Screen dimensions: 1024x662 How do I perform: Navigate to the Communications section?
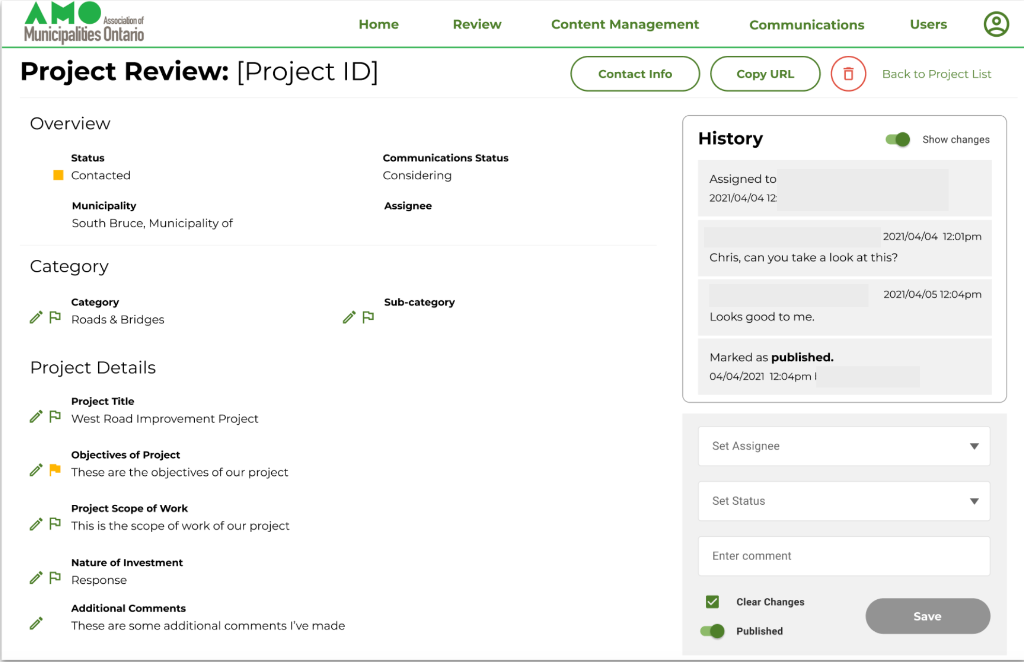click(x=807, y=24)
